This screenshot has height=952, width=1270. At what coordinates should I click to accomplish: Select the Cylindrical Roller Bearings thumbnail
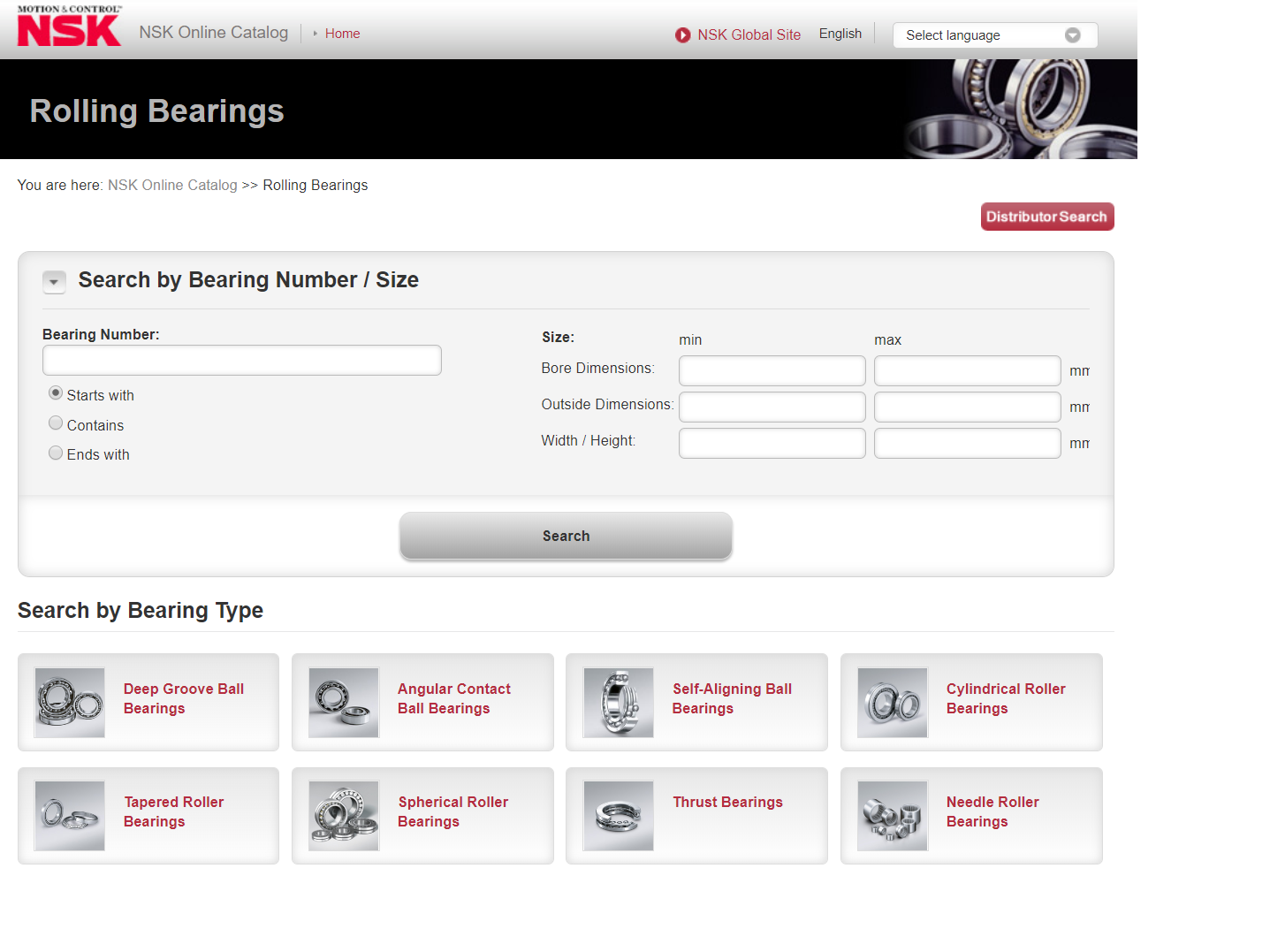892,702
